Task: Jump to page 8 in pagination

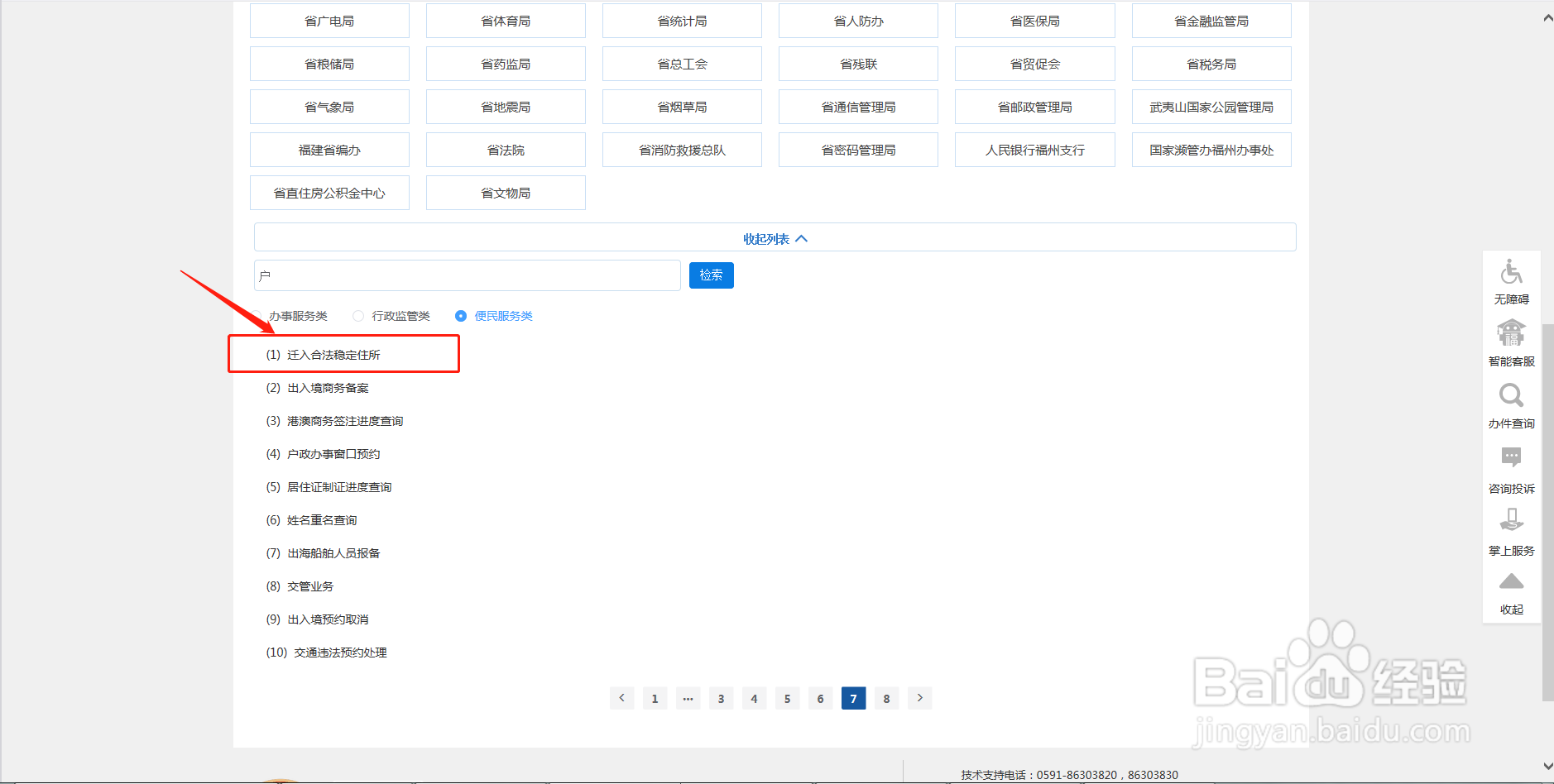Action: click(886, 698)
